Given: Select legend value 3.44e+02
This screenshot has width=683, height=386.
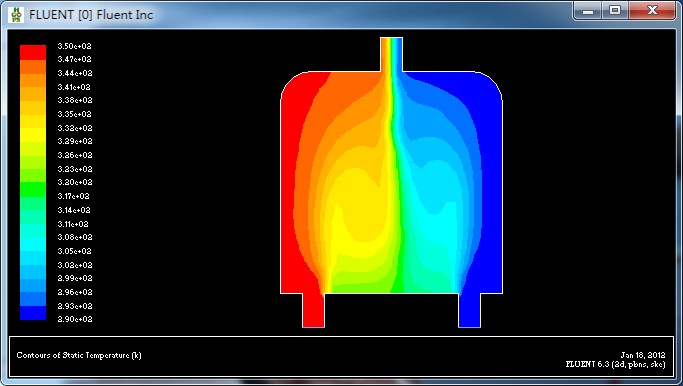Looking at the screenshot, I should click(74, 73).
